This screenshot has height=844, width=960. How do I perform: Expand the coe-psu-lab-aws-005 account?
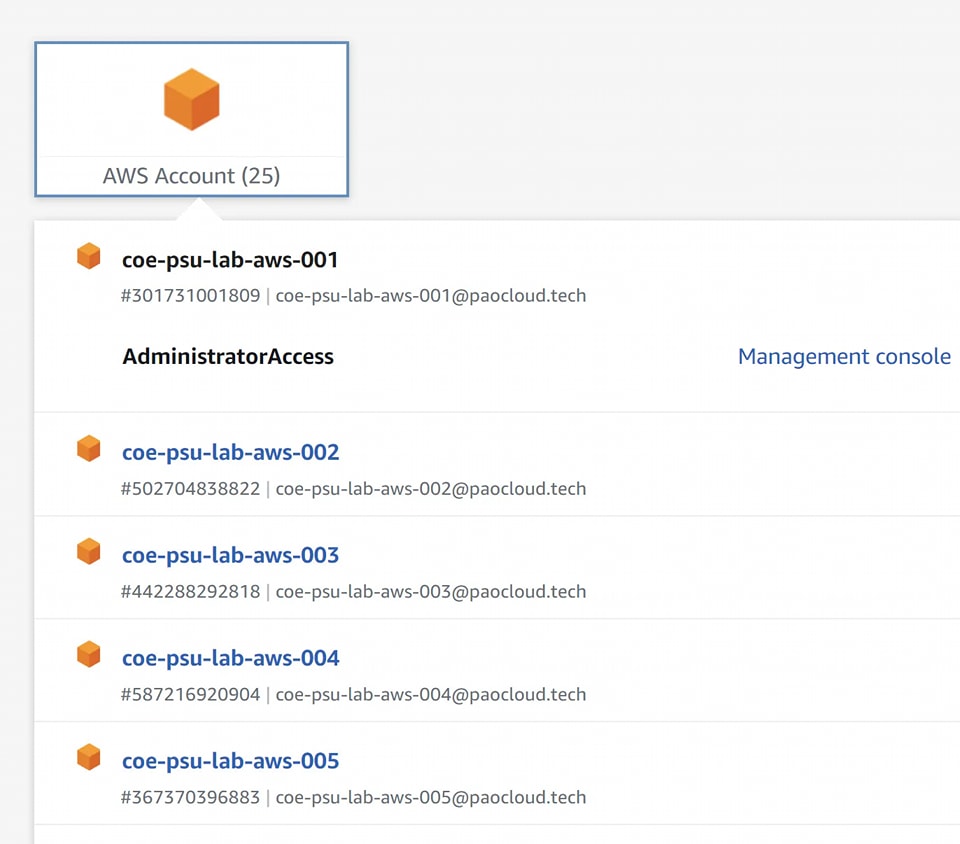230,761
